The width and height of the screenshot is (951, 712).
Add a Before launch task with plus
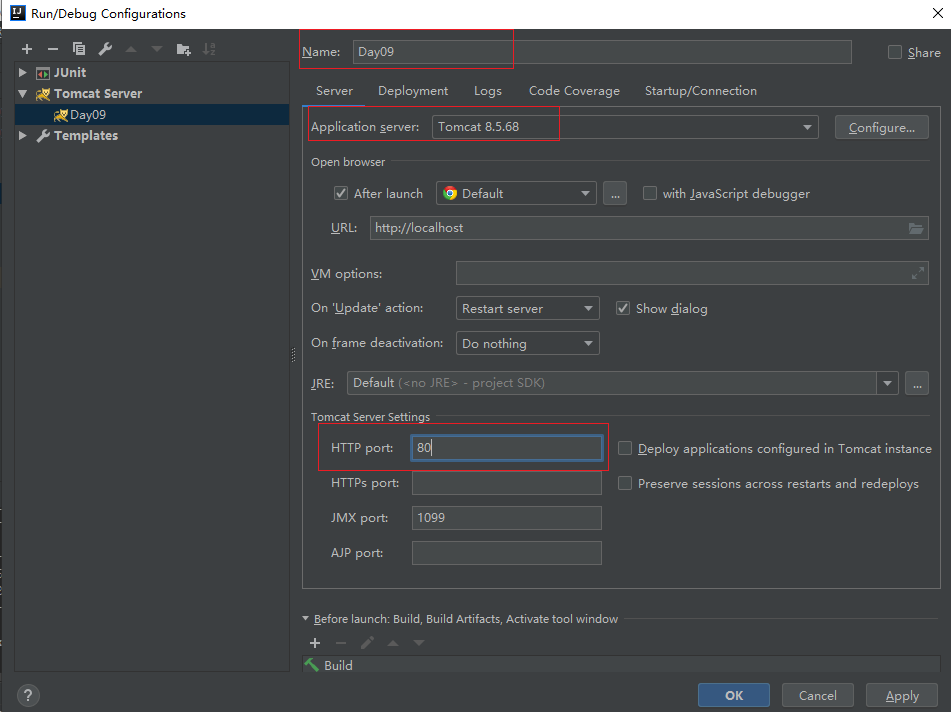click(315, 643)
